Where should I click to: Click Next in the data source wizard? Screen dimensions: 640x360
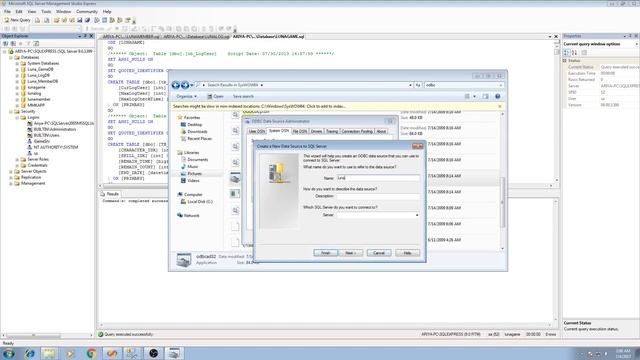(351, 253)
